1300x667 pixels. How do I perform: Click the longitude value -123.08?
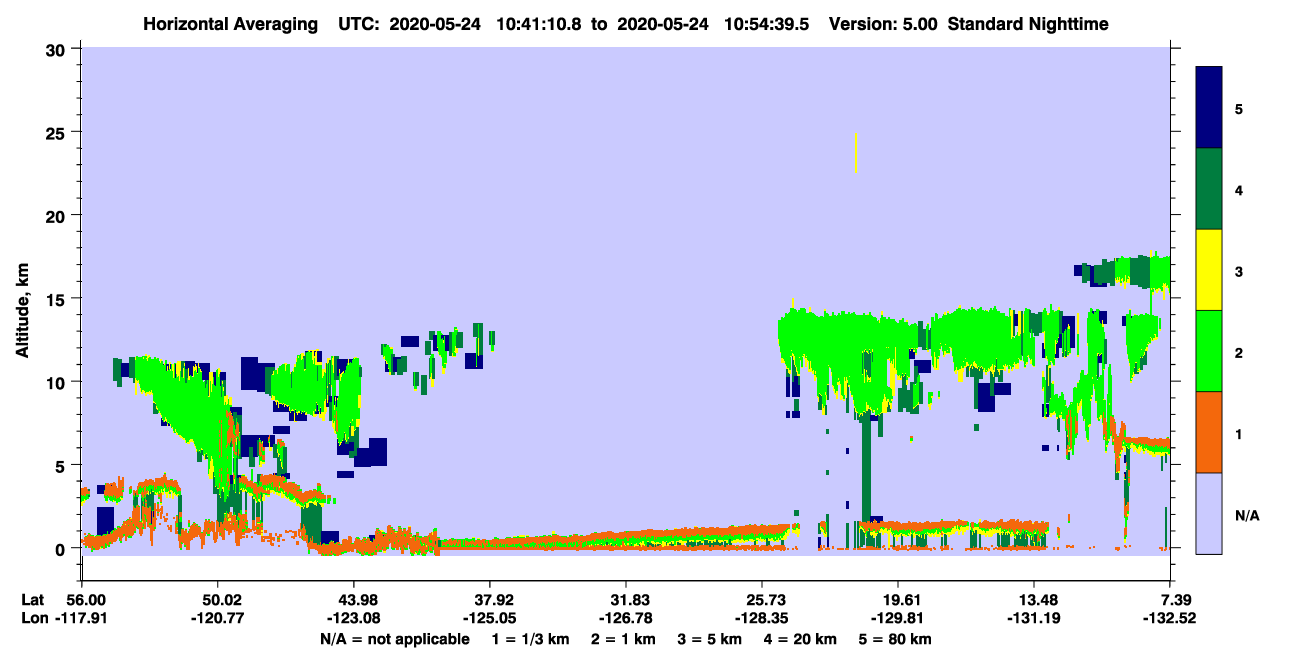tap(353, 618)
